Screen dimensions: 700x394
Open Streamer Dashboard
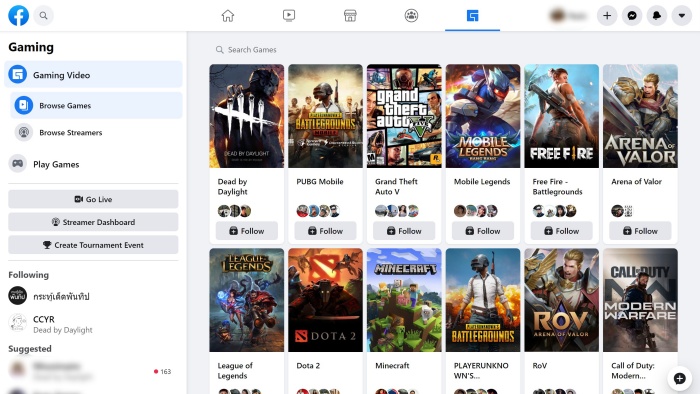click(93, 222)
